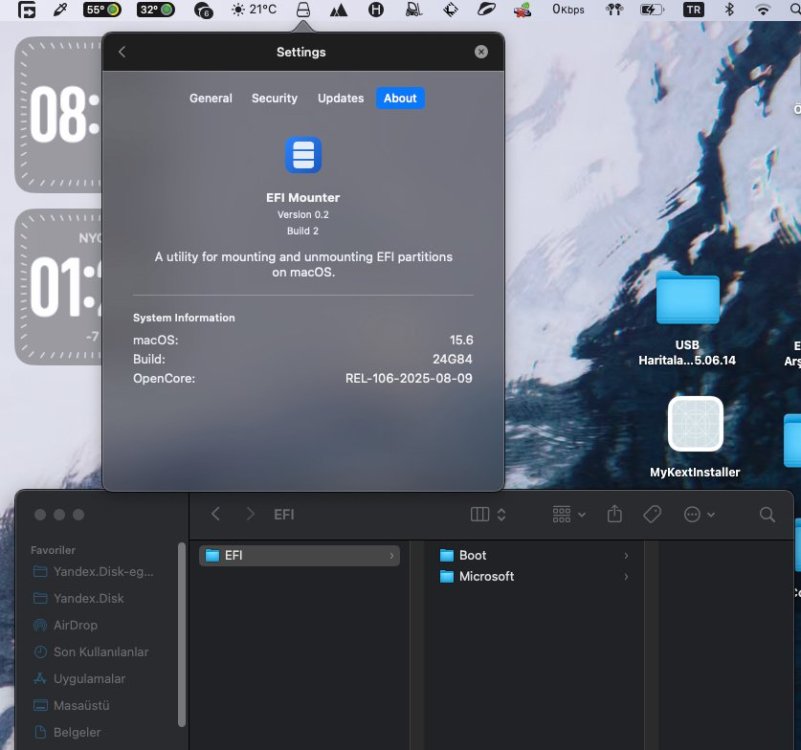Open the battery status menu bar icon
Image resolution: width=801 pixels, height=750 pixels.
coord(652,10)
